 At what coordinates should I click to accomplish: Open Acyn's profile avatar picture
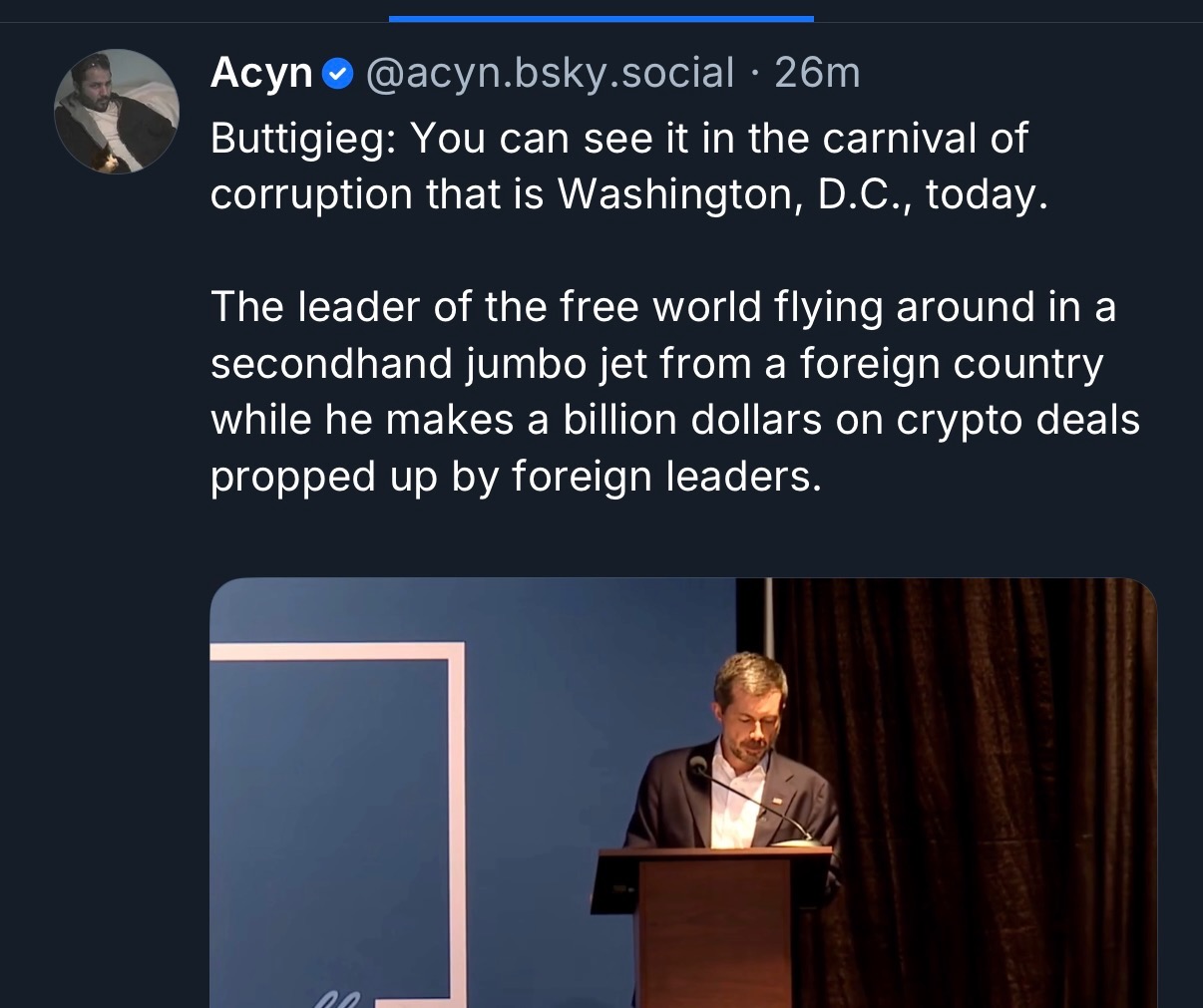coord(117,112)
